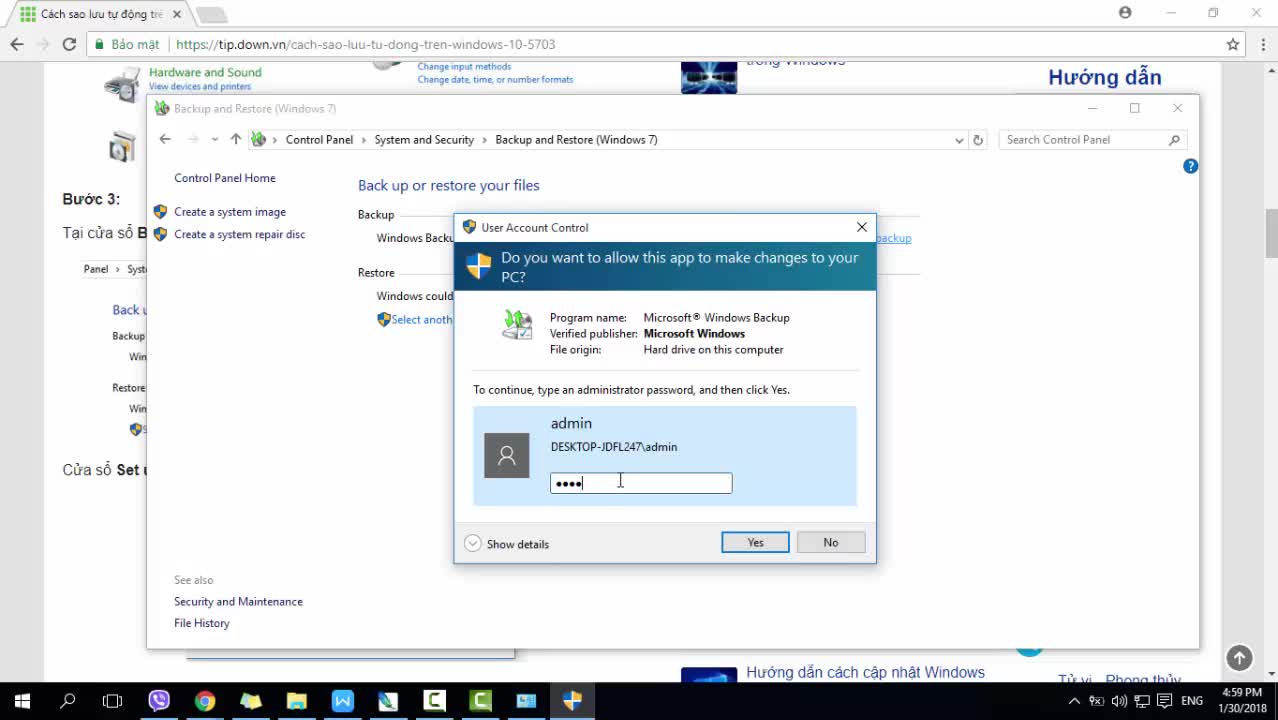Click the Chrome profile icon
The width and height of the screenshot is (1278, 720).
[1125, 13]
